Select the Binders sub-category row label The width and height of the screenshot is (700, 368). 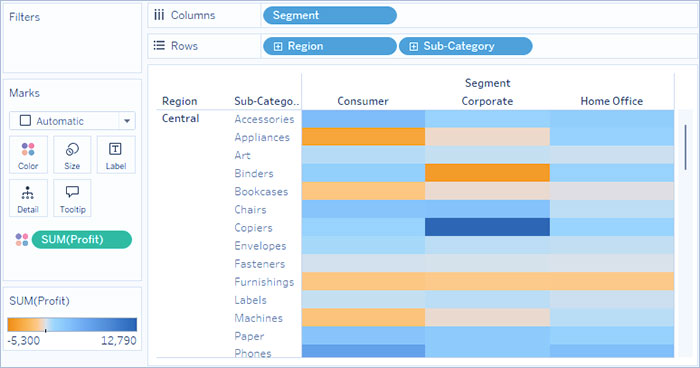(254, 173)
